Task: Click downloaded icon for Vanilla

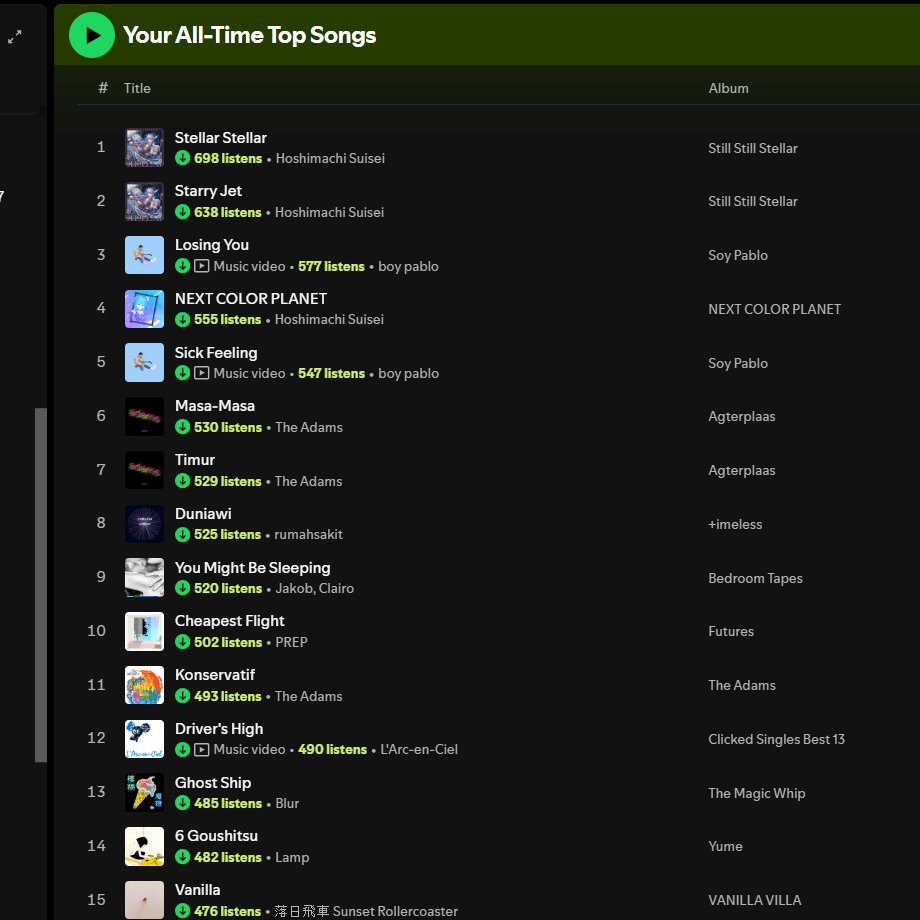Action: [x=182, y=911]
